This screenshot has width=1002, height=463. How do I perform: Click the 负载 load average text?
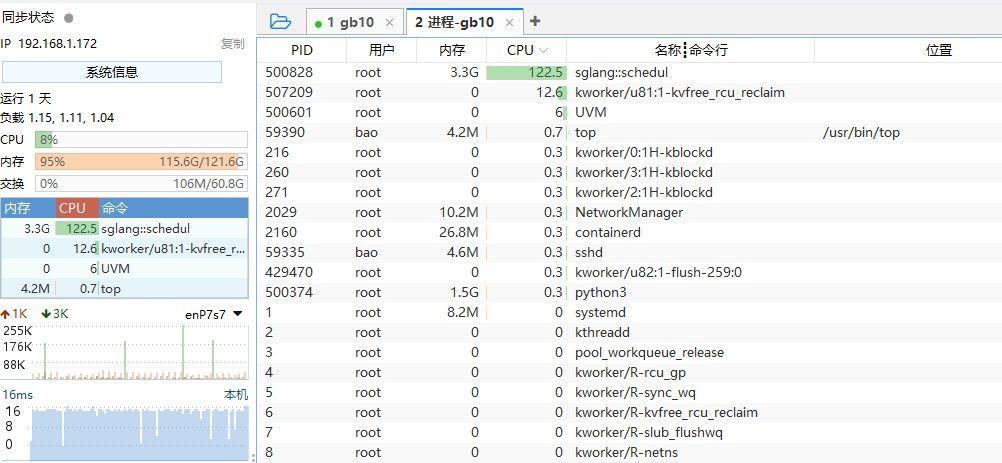tap(58, 118)
